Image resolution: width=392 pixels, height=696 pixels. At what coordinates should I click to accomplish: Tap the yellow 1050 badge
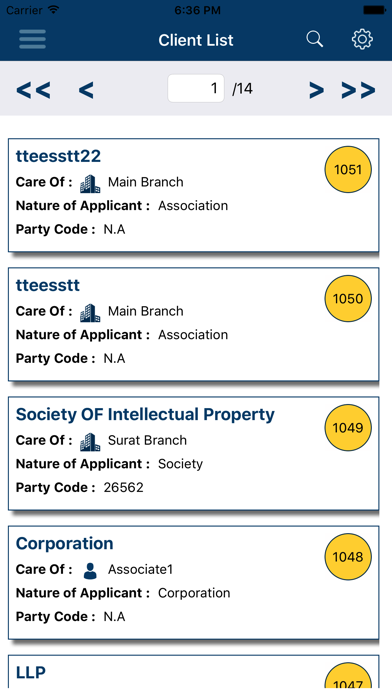tap(348, 299)
